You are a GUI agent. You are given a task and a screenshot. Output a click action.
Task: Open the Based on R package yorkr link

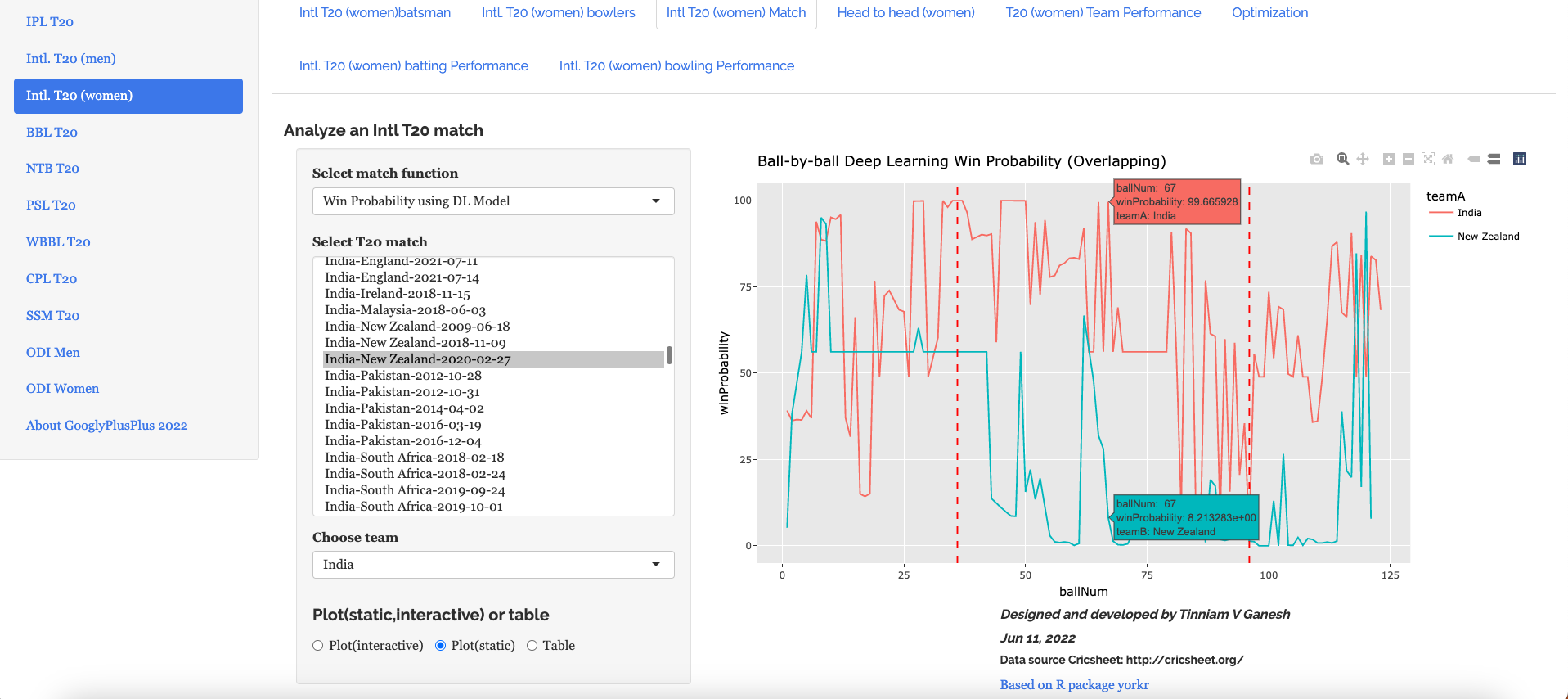(x=1074, y=685)
